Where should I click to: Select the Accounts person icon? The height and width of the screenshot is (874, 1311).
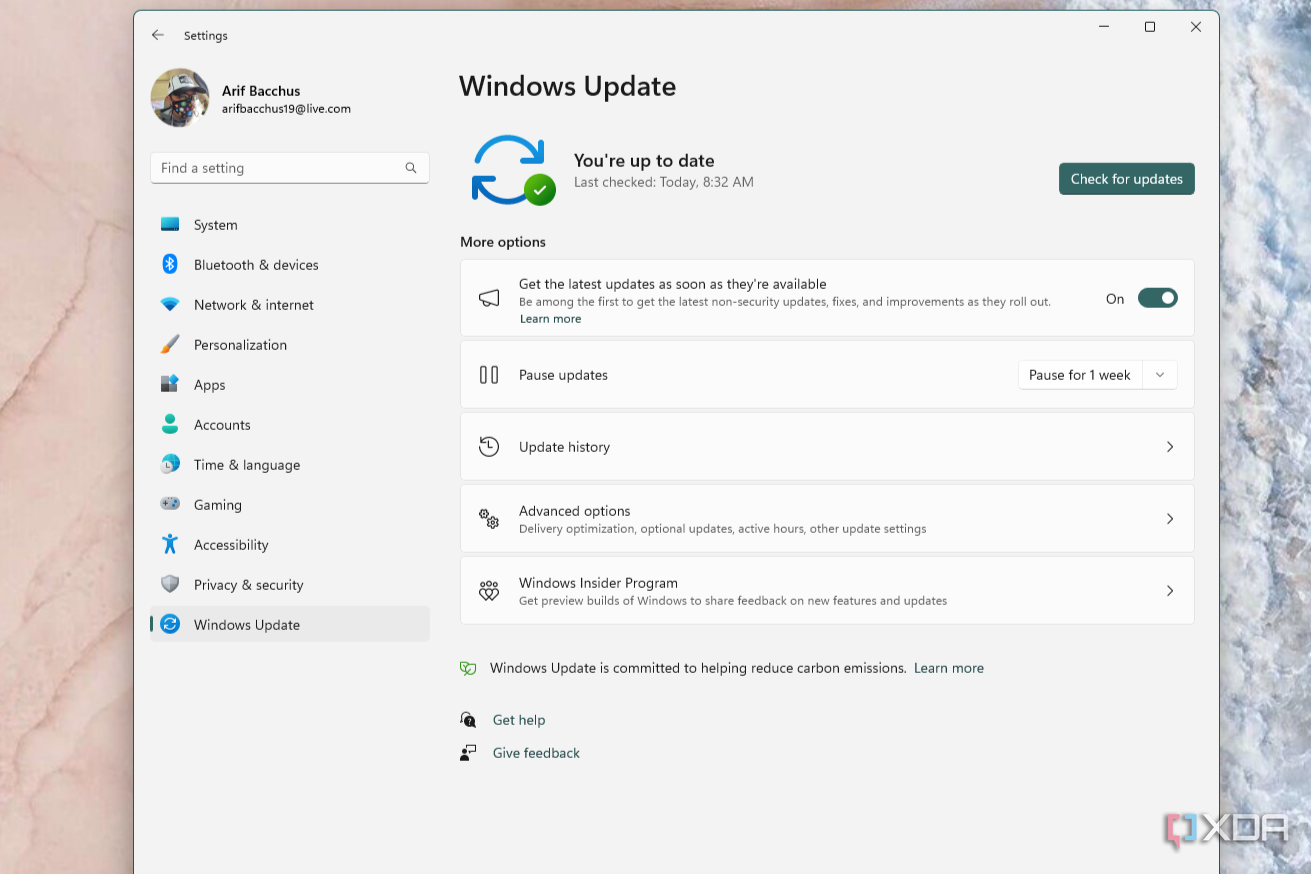tap(170, 424)
